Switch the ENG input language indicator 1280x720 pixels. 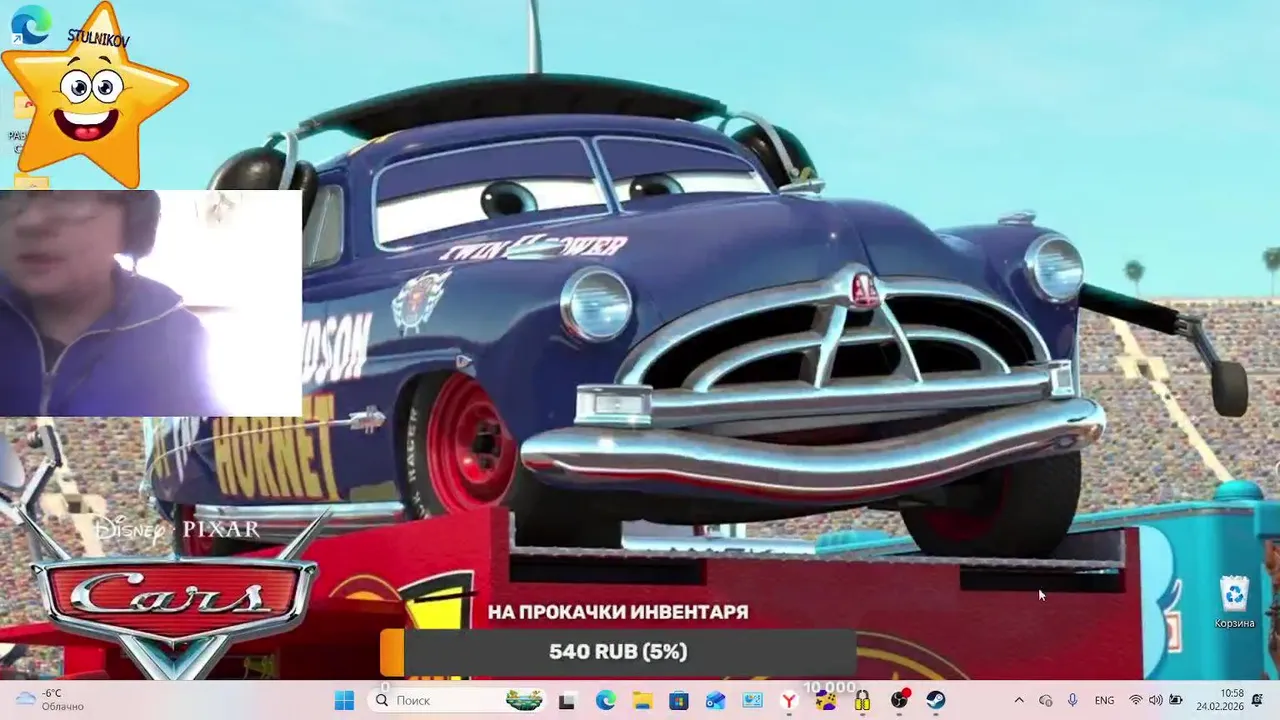(1104, 701)
